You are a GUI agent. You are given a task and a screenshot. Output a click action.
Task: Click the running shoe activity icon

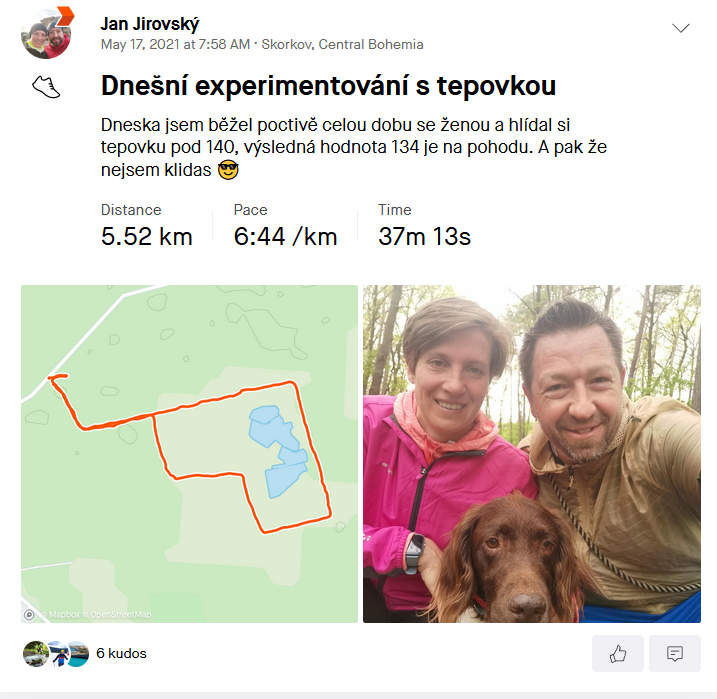46,87
